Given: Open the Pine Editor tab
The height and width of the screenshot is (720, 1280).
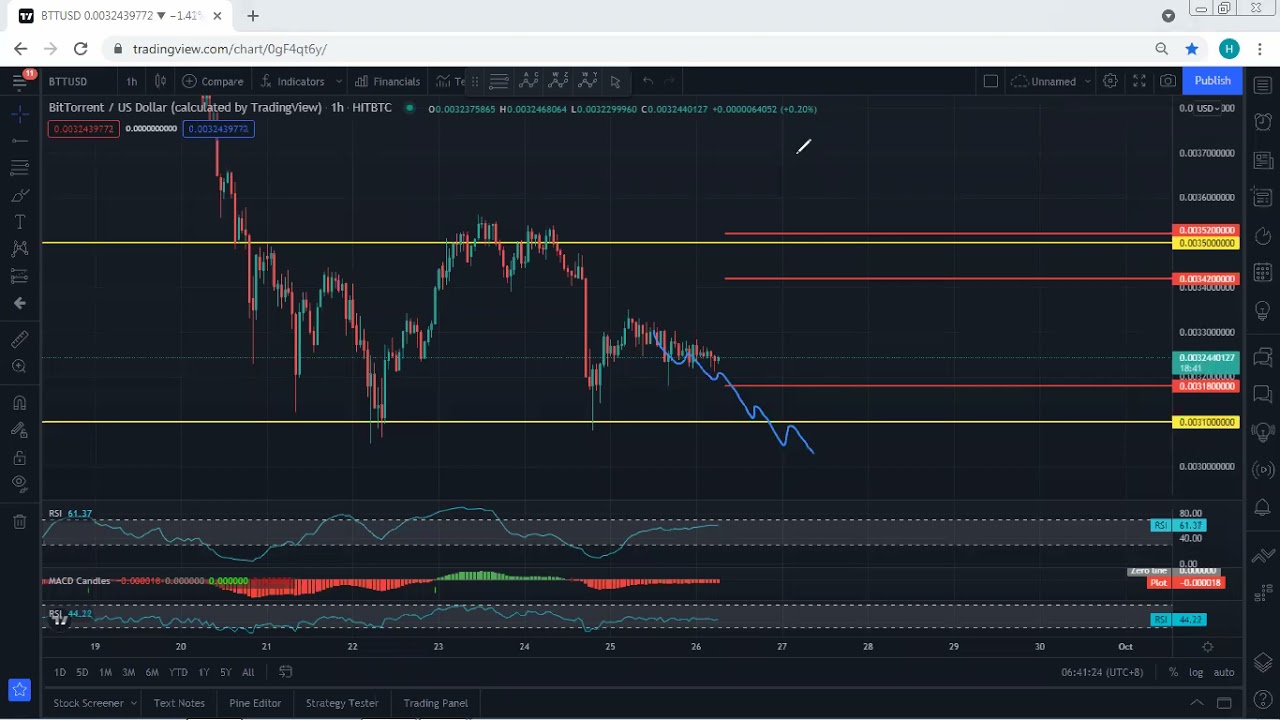Looking at the screenshot, I should pyautogui.click(x=255, y=703).
